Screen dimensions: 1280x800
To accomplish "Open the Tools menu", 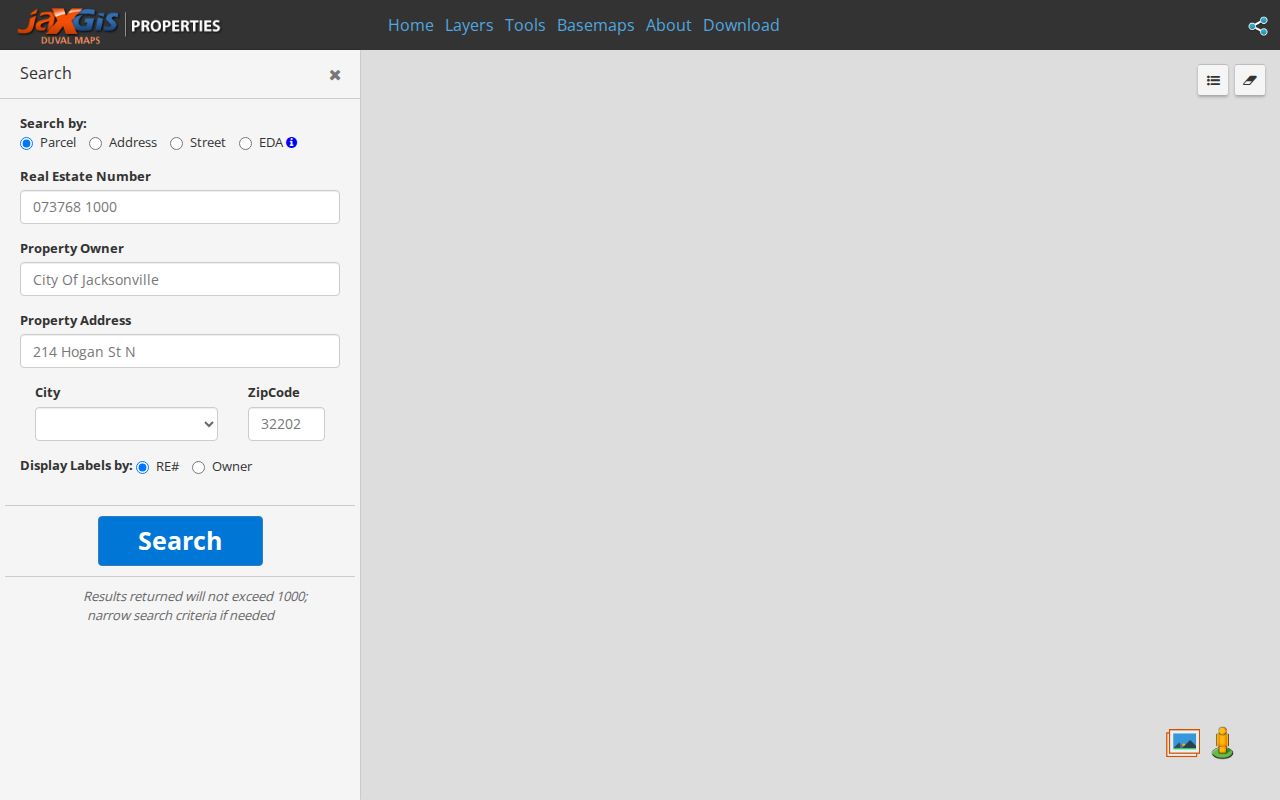I will coord(525,25).
